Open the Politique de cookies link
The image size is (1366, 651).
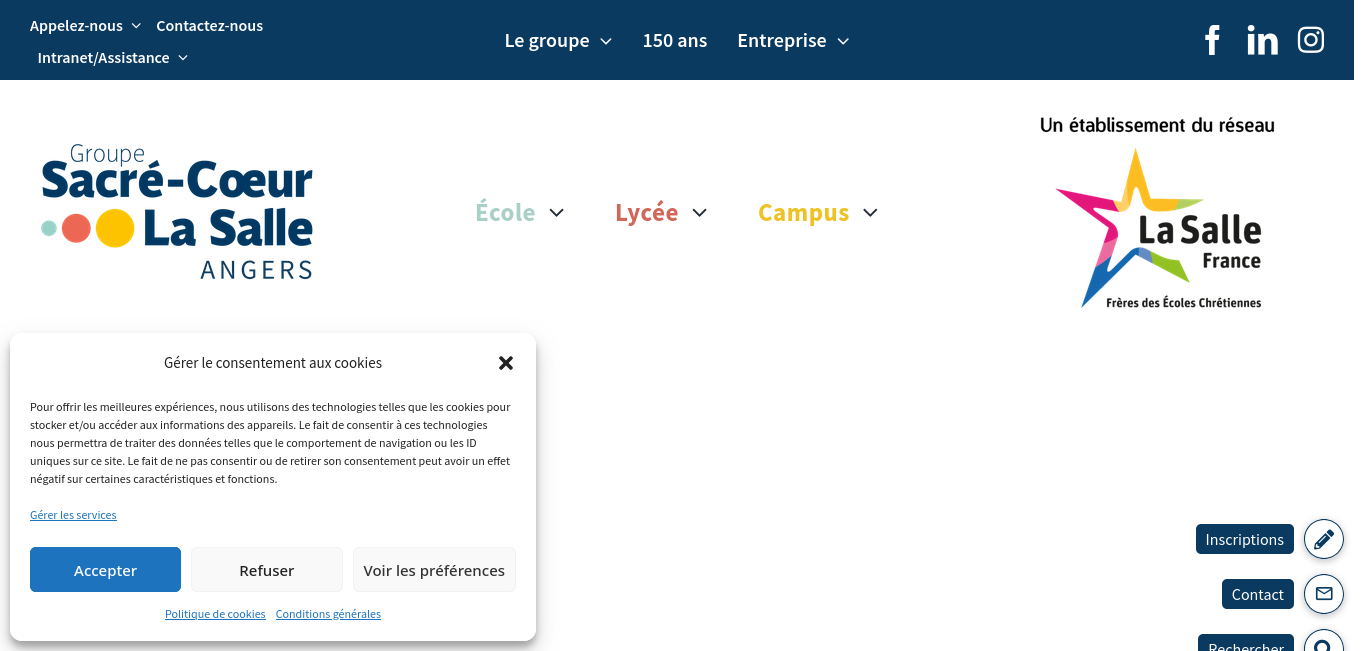pyautogui.click(x=215, y=614)
